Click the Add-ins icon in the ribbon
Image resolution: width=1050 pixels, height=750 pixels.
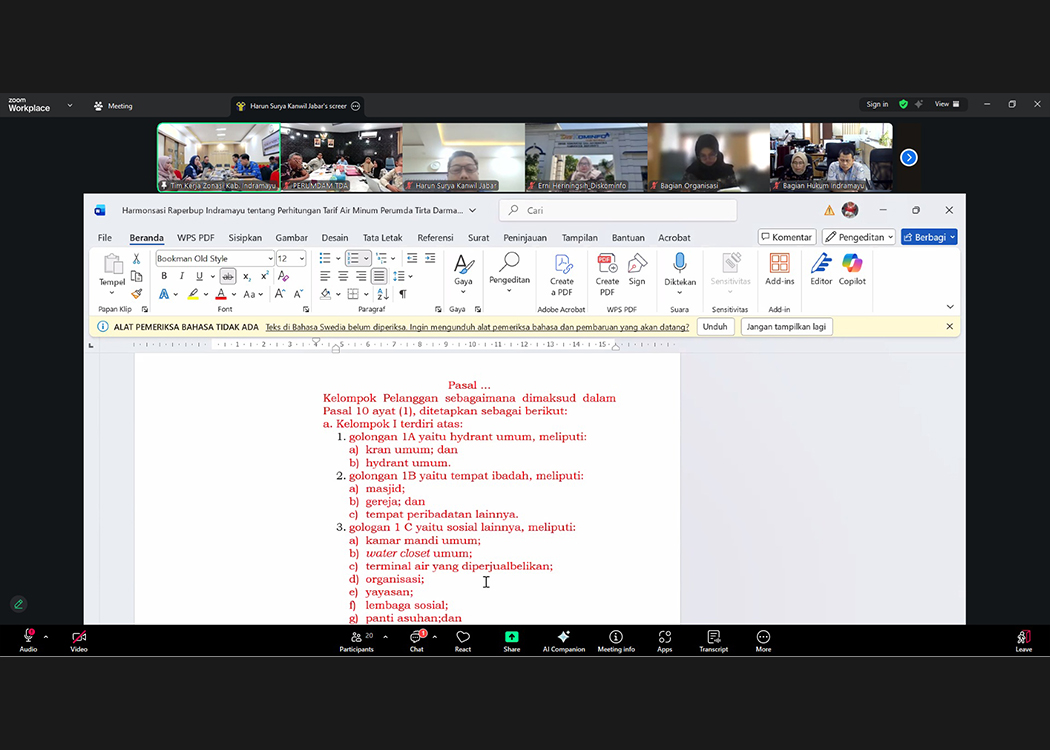tap(779, 264)
